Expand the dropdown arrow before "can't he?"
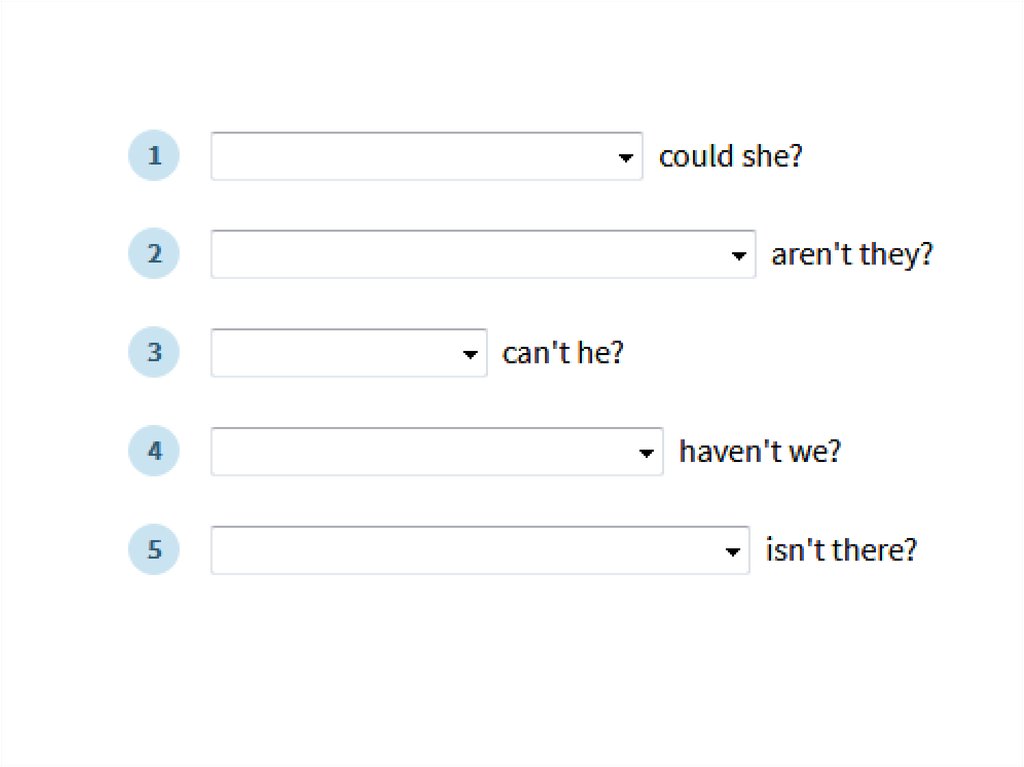Viewport: 1024px width, 767px height. pyautogui.click(x=471, y=355)
